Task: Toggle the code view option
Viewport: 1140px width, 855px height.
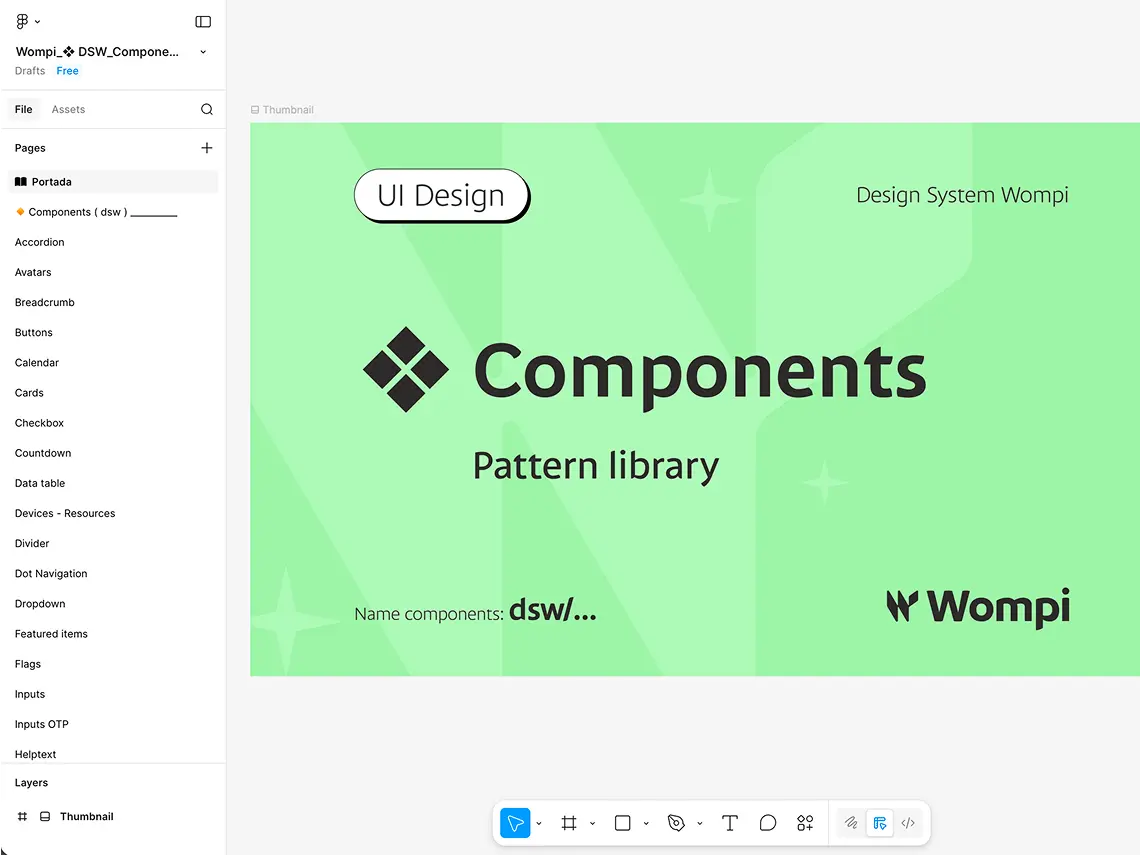Action: coord(908,822)
